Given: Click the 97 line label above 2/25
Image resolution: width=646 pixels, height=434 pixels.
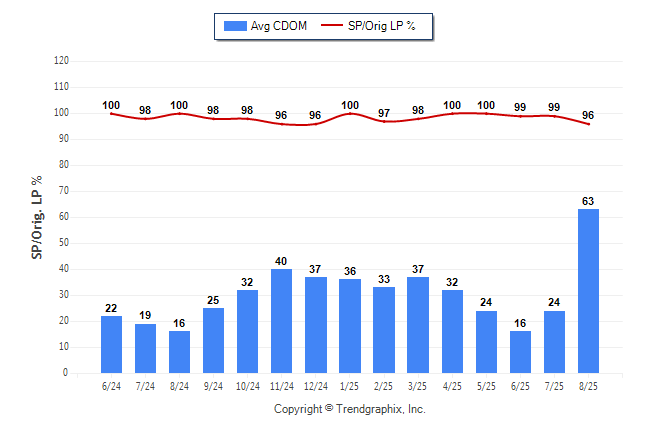Looking at the screenshot, I should click(x=384, y=113).
